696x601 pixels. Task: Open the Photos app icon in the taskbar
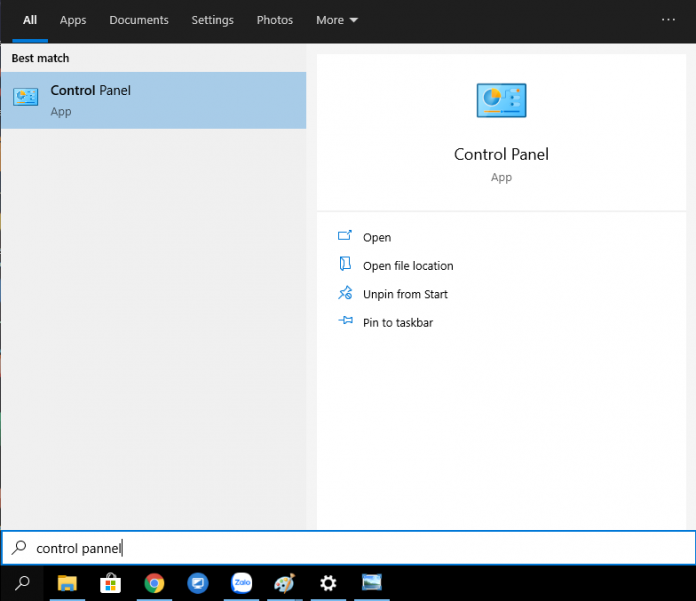[372, 583]
